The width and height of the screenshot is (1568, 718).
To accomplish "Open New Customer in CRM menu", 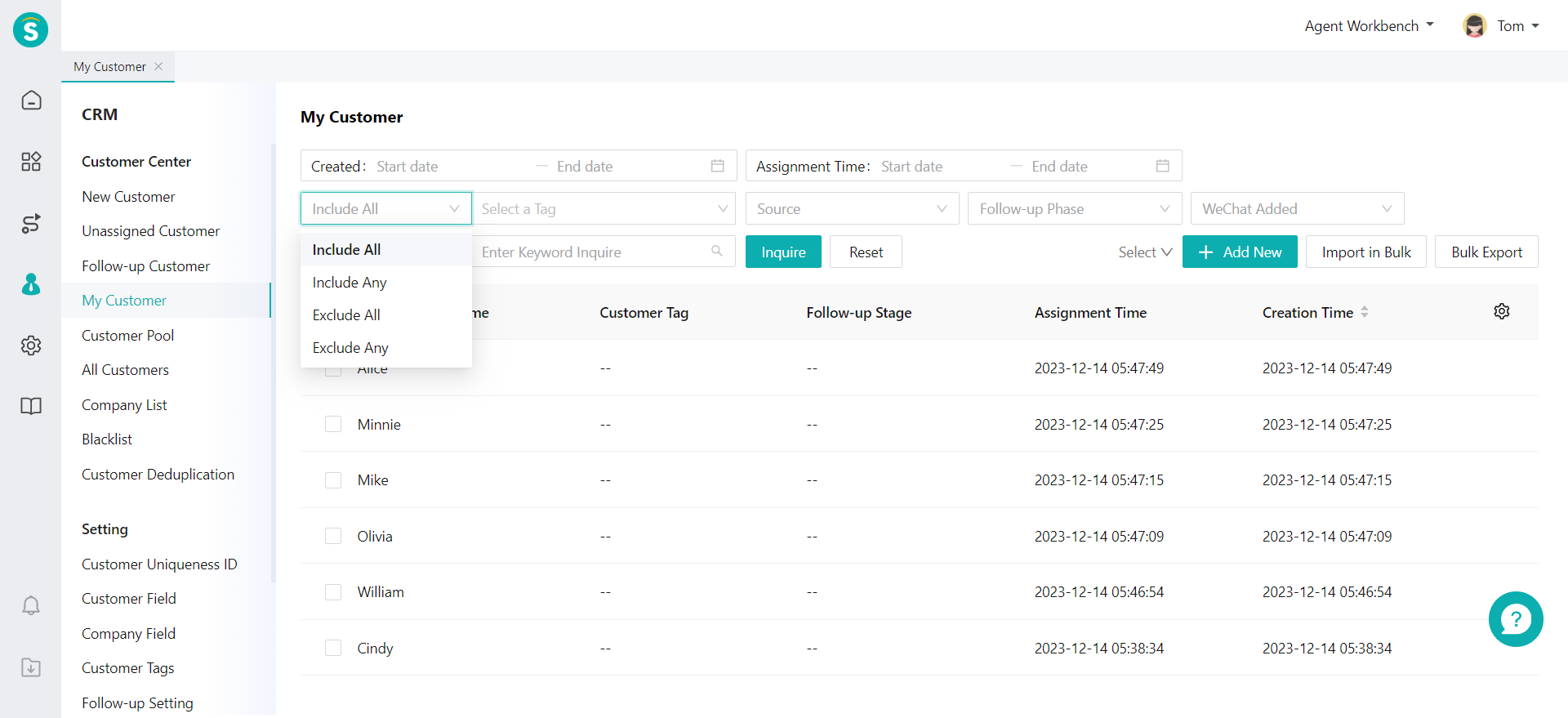I will coord(128,196).
